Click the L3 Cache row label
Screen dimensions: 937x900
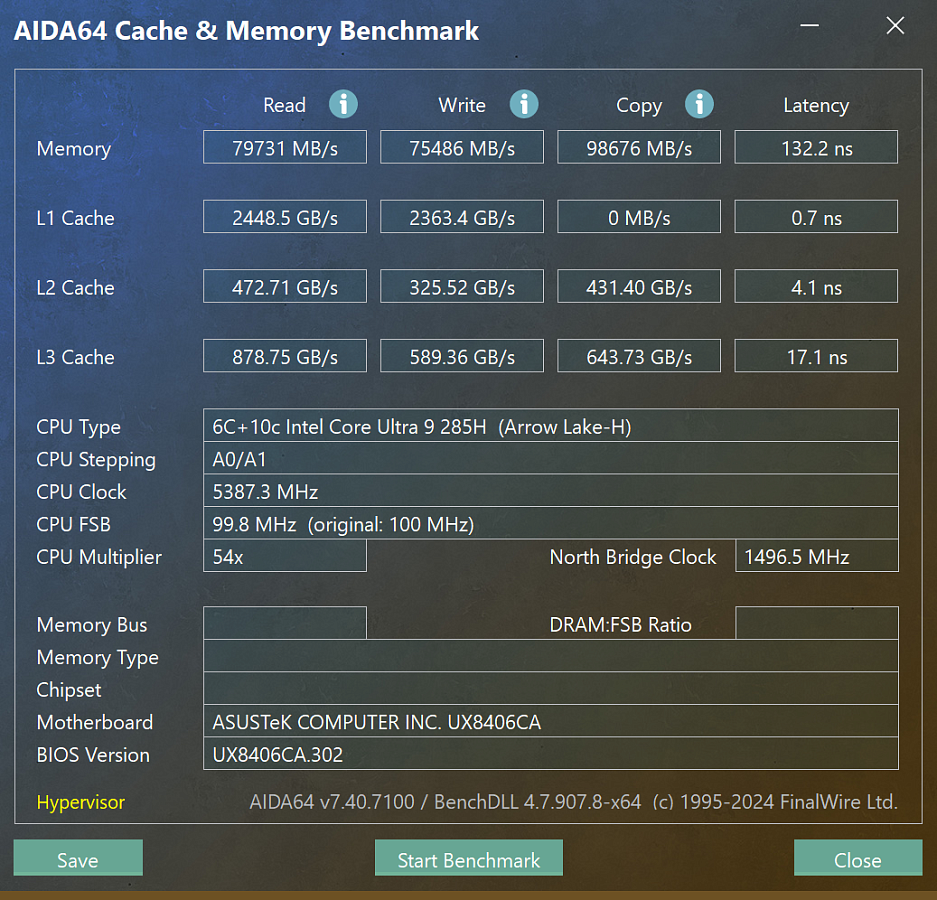pyautogui.click(x=75, y=357)
